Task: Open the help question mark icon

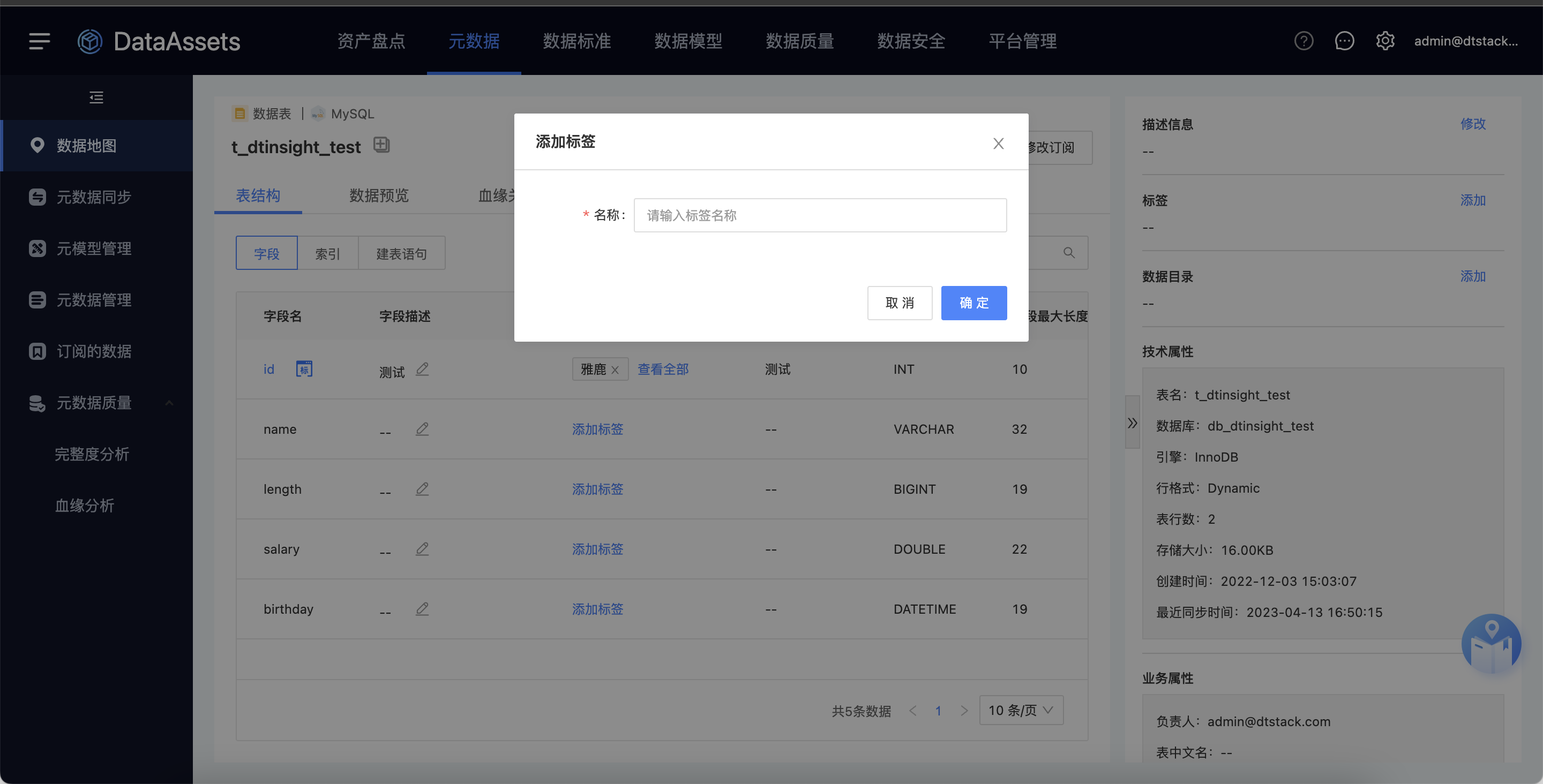Action: (1304, 41)
